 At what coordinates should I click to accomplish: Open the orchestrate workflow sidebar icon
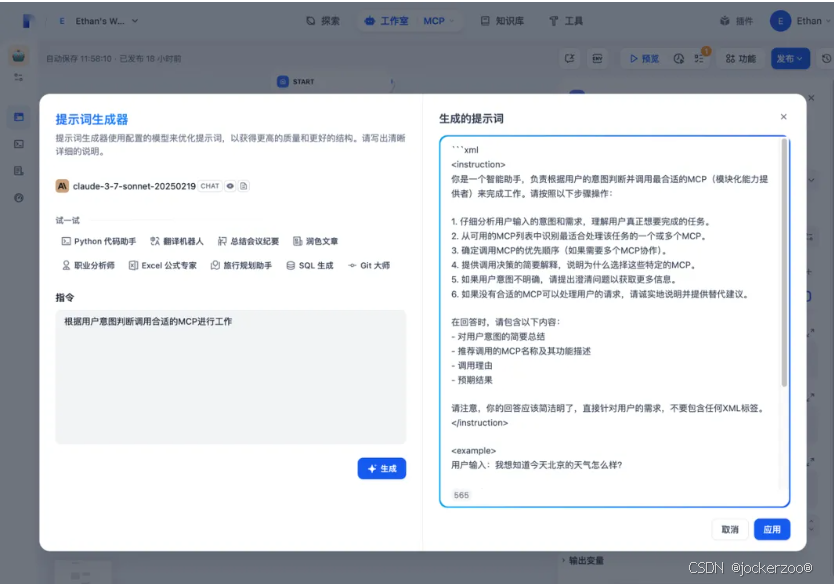coord(19,117)
